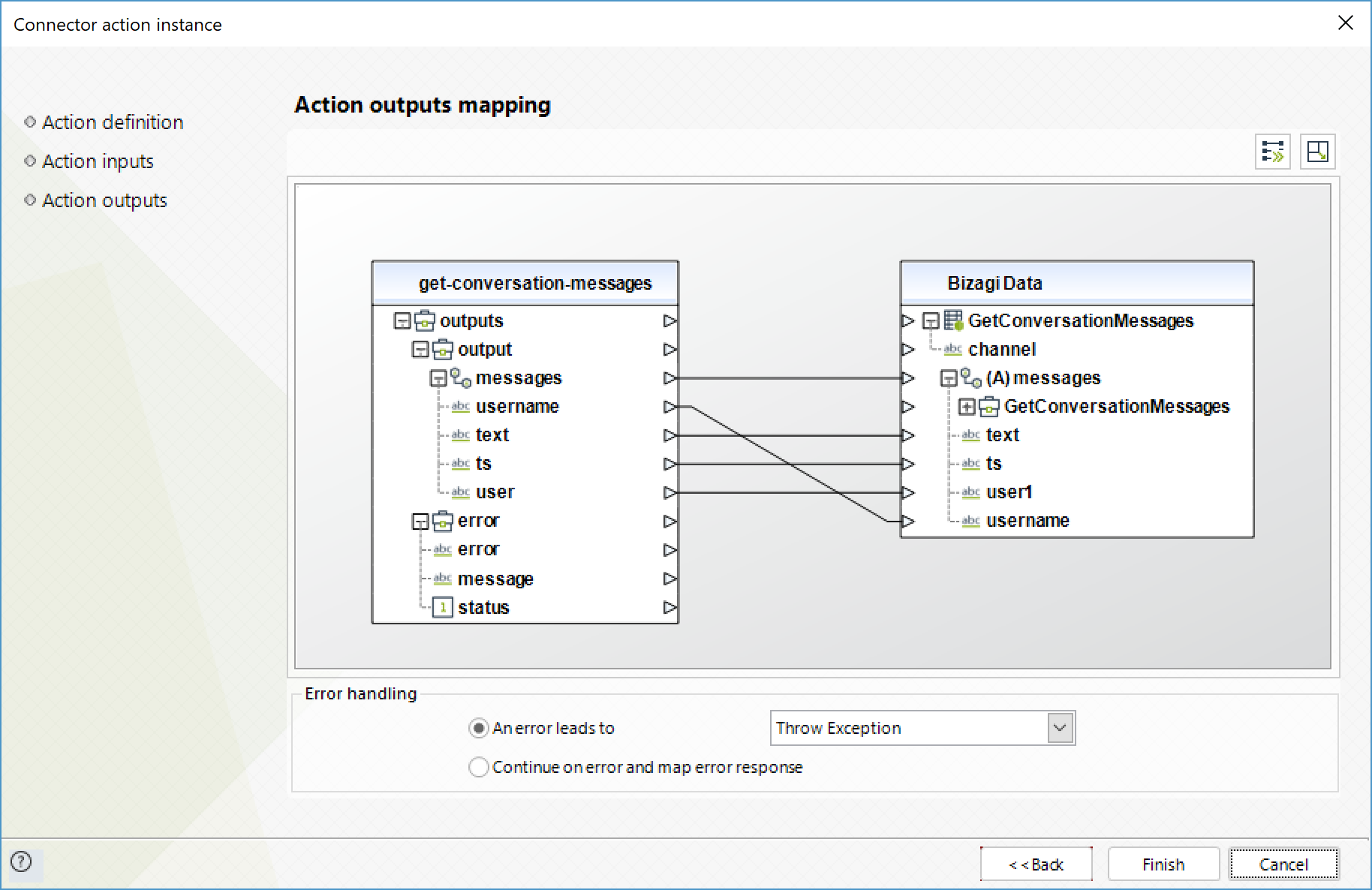Click the collection icon beside (A) messages

coord(971,377)
